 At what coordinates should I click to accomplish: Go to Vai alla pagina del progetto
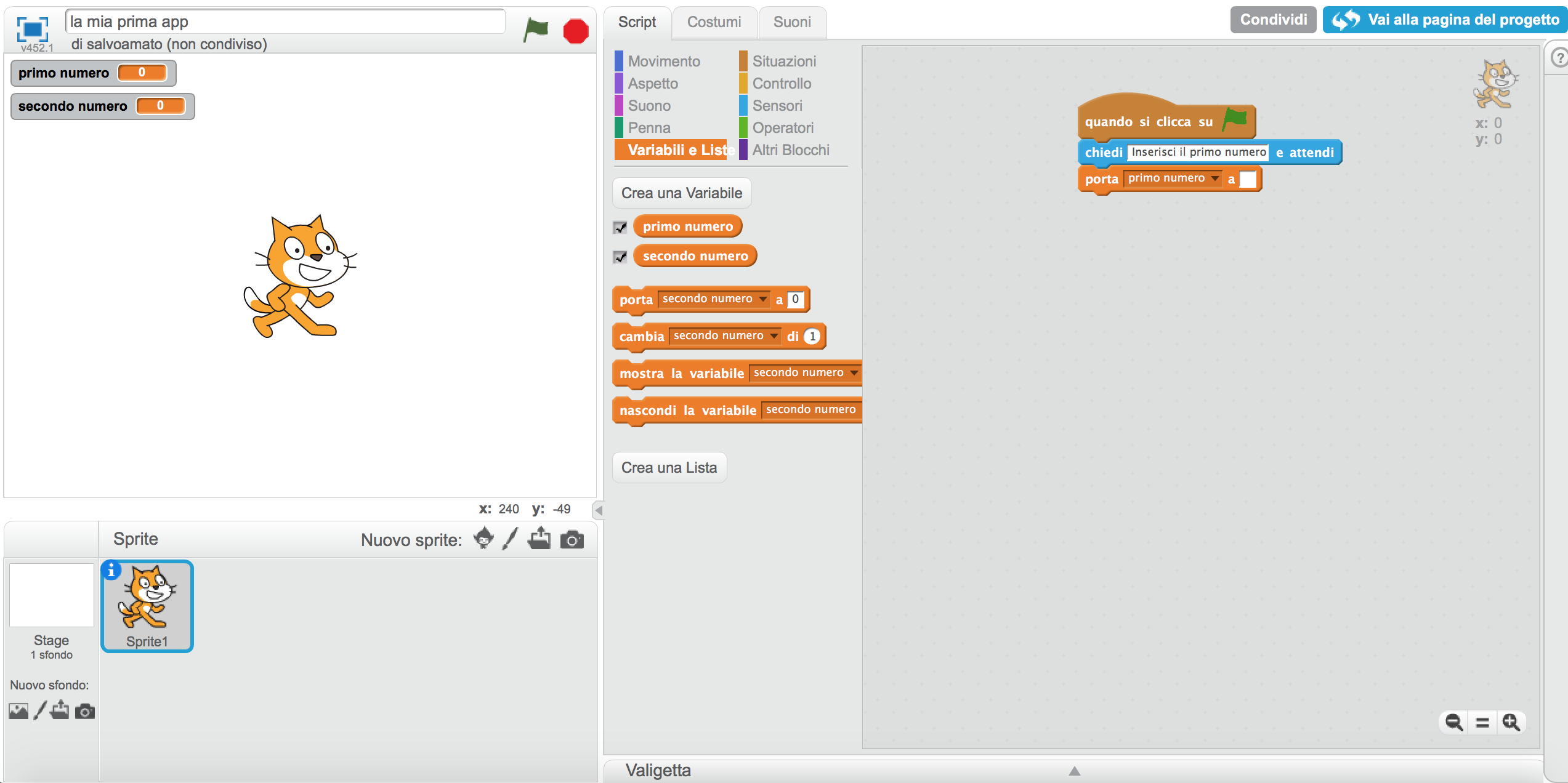1444,20
